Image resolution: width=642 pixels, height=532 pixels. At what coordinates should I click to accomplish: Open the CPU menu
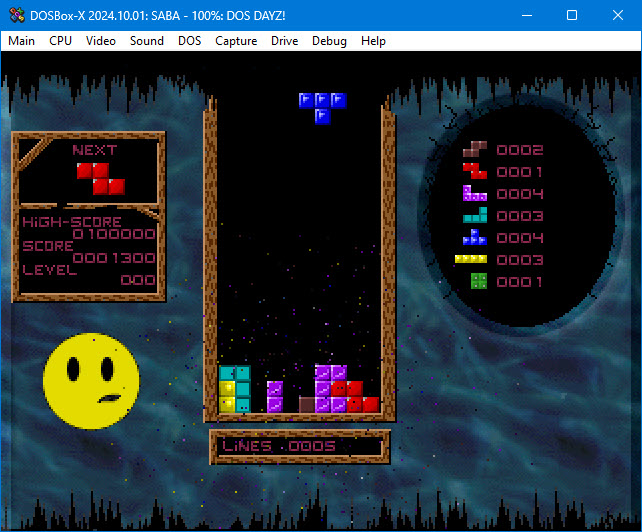click(60, 41)
